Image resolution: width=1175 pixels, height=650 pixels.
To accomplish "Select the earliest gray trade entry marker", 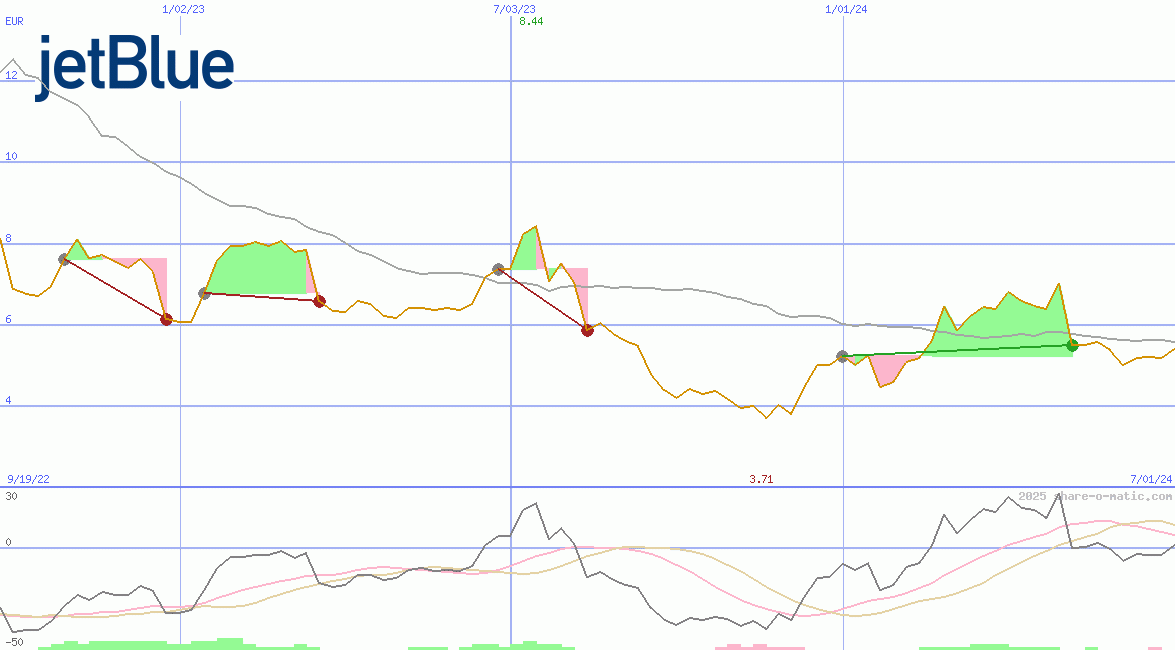I will coord(64,259).
